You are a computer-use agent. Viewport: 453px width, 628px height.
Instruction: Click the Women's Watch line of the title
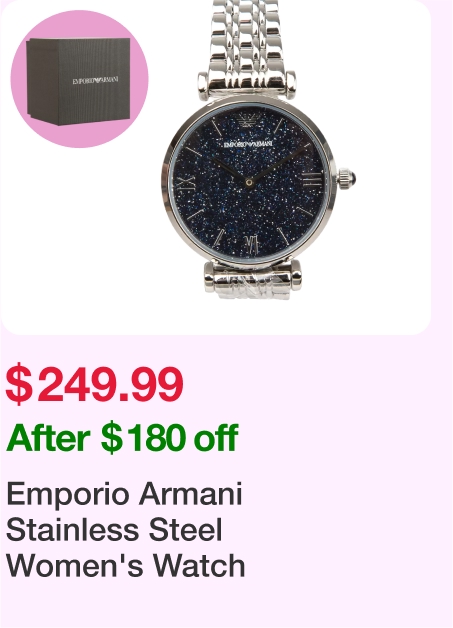coord(125,566)
